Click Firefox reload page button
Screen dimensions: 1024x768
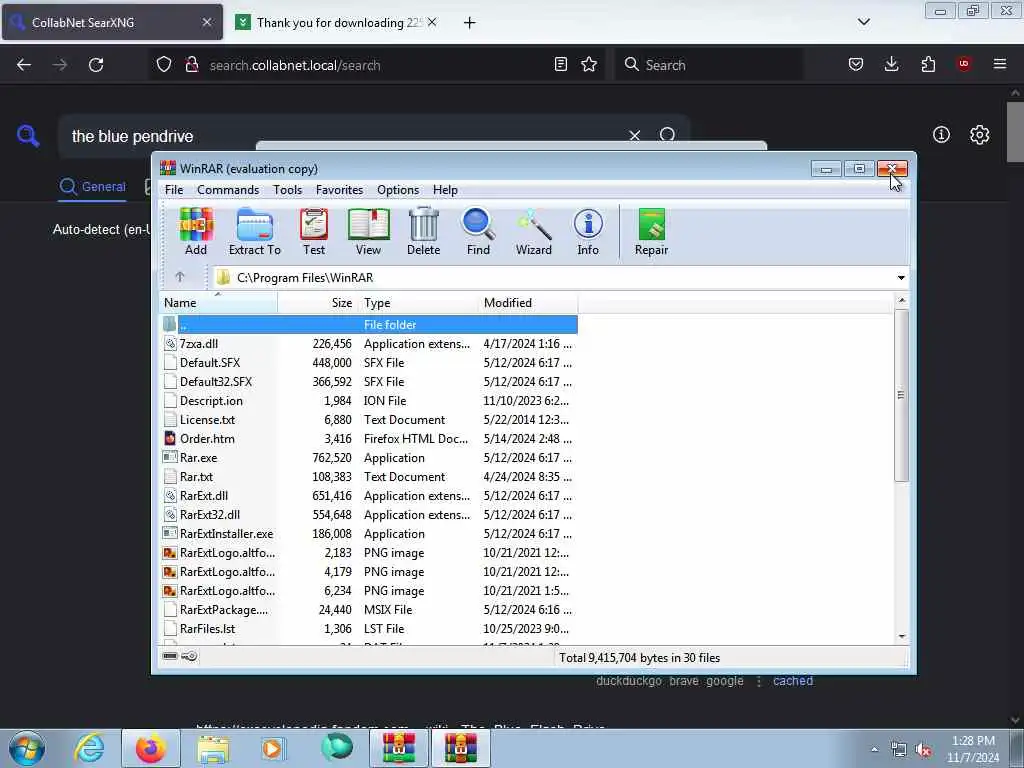click(x=96, y=65)
